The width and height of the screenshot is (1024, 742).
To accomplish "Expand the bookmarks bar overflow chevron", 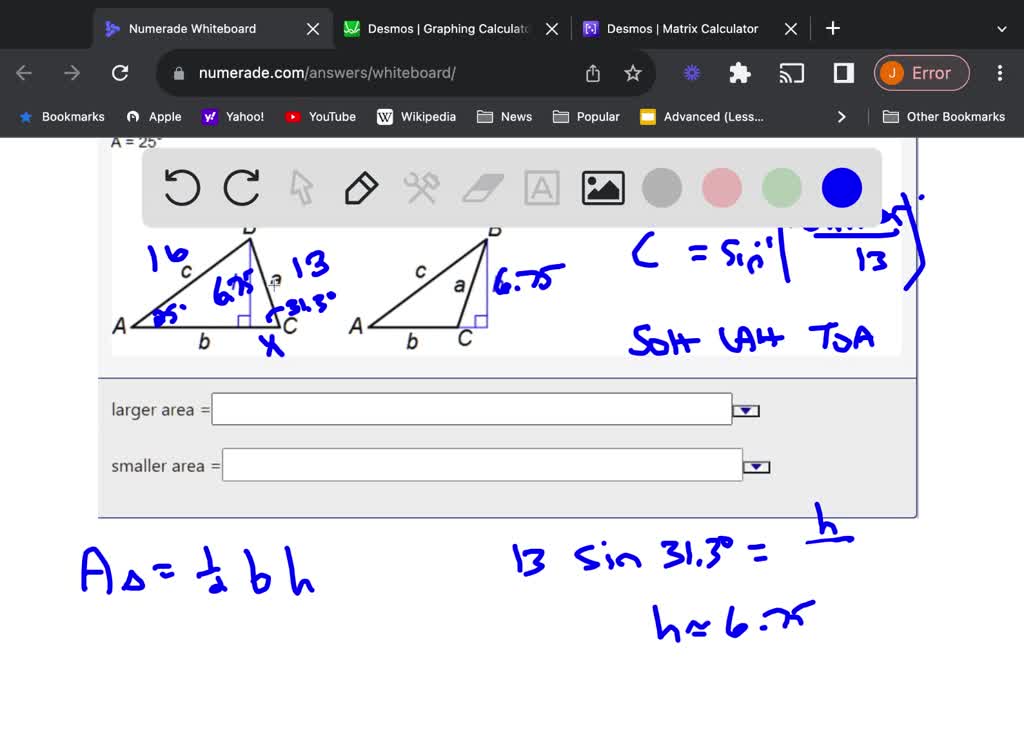I will click(x=842, y=116).
